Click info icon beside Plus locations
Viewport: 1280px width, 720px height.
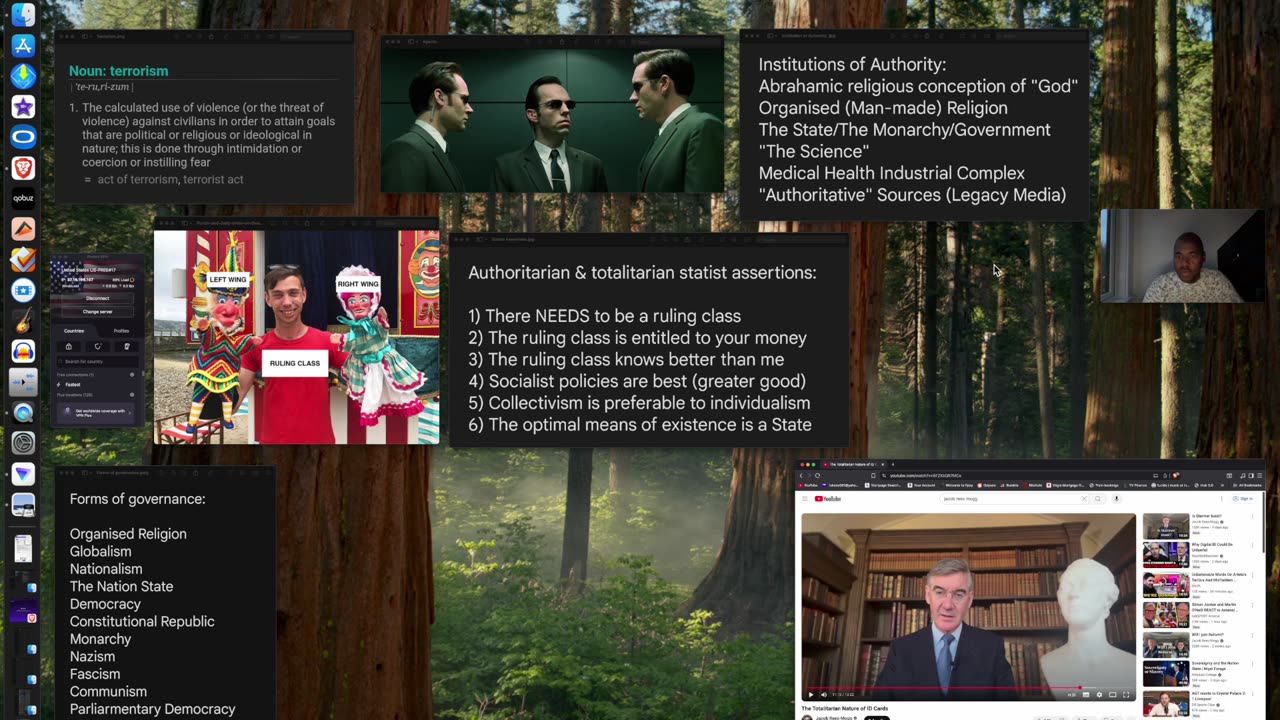click(x=132, y=395)
